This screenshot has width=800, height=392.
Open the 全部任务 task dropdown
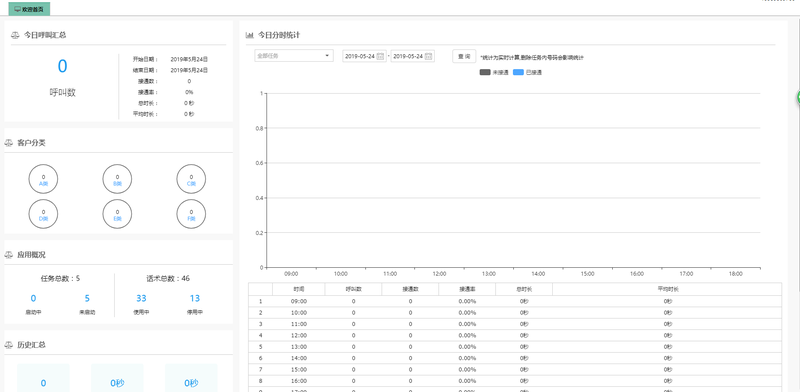pyautogui.click(x=294, y=56)
